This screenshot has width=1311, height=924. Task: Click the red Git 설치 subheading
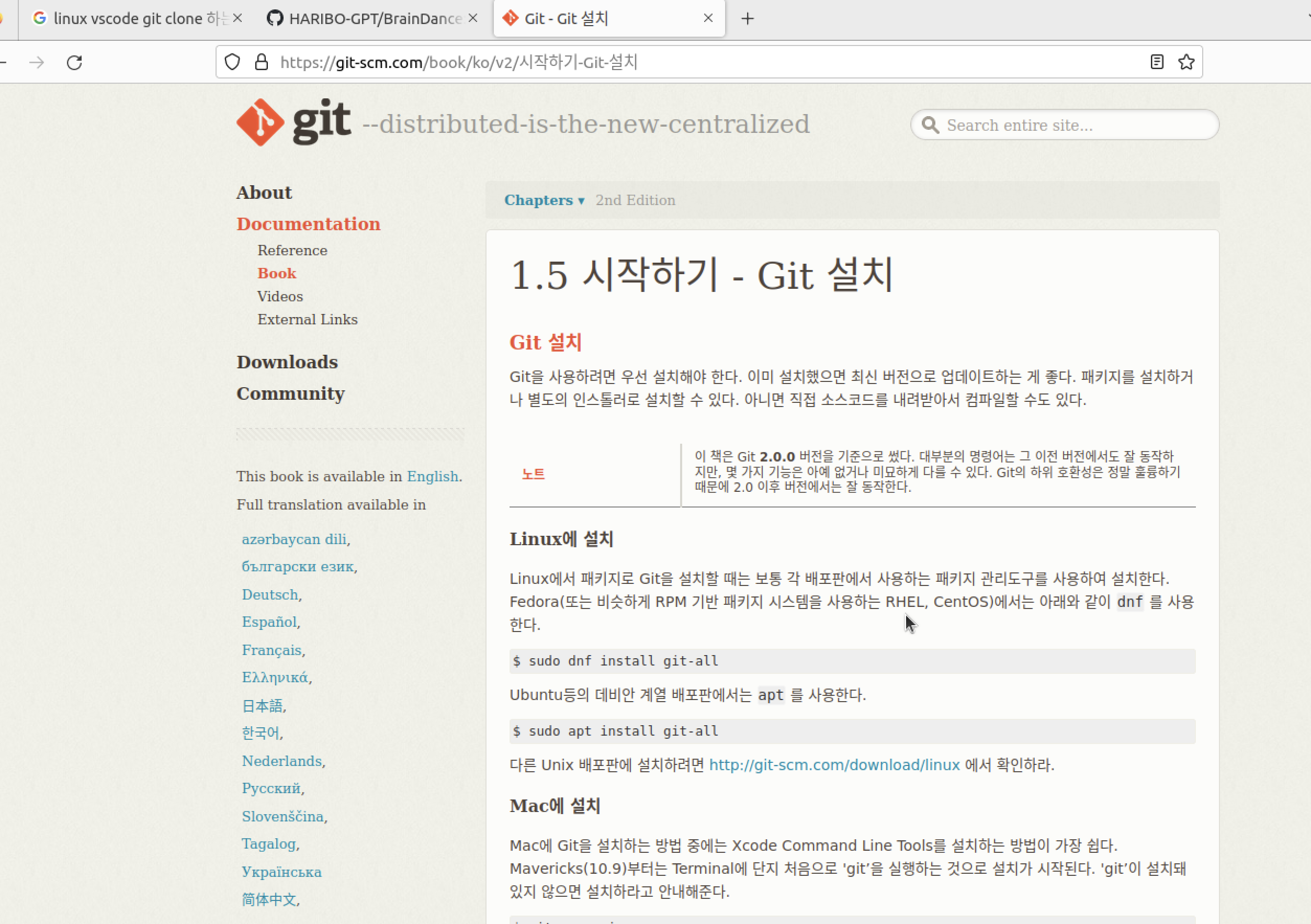[545, 342]
